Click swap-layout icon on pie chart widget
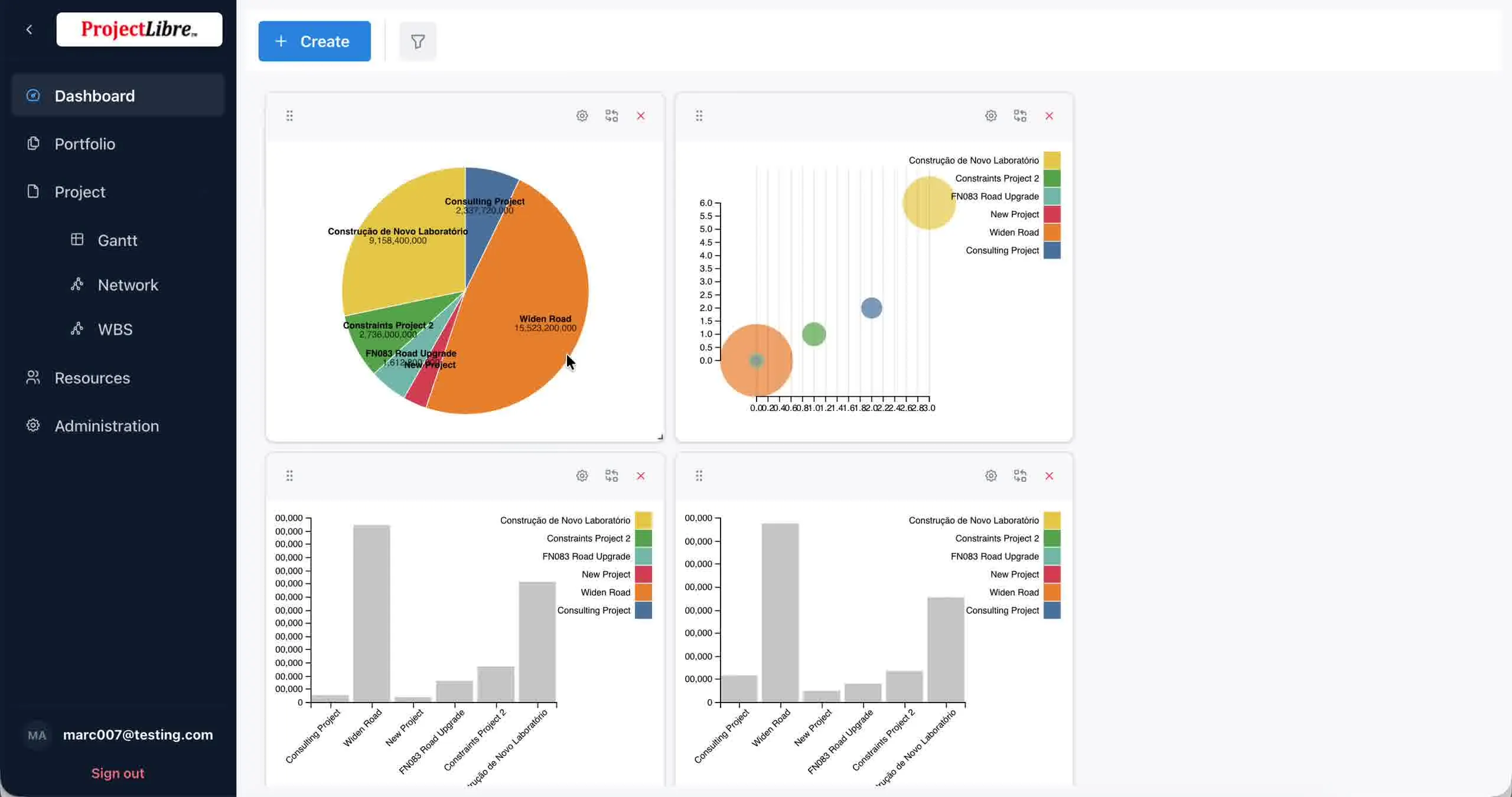This screenshot has height=797, width=1512. click(x=611, y=116)
